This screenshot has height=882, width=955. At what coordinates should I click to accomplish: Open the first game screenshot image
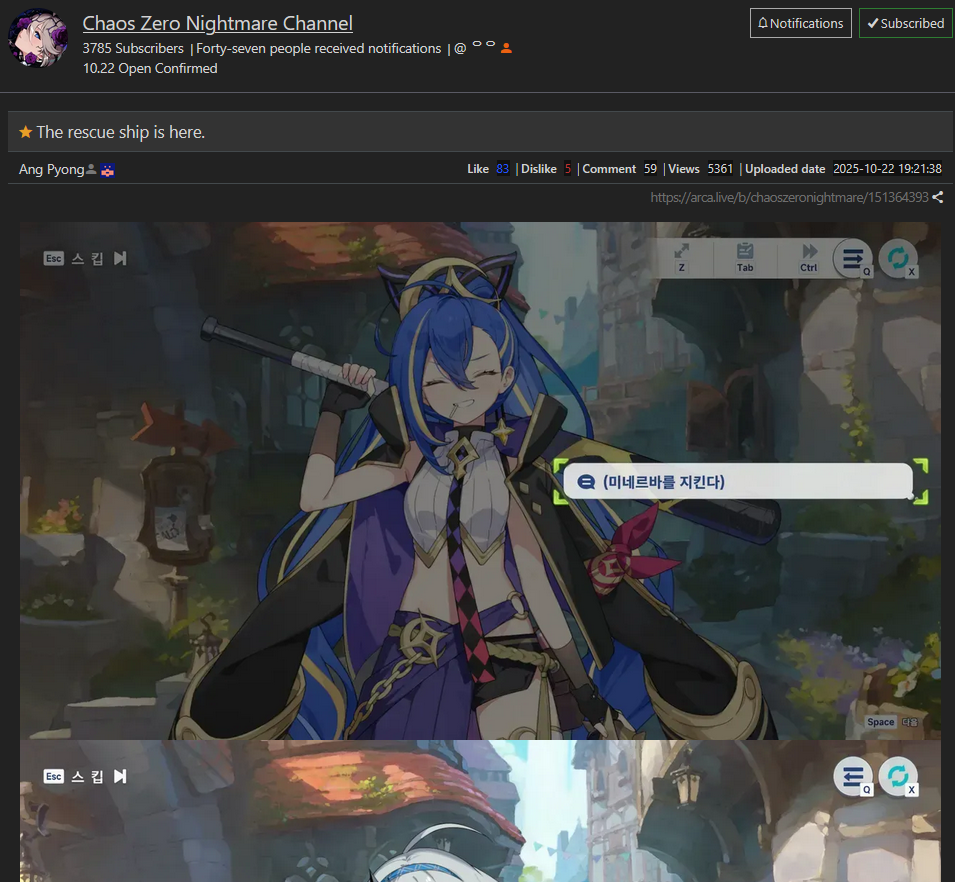pyautogui.click(x=480, y=481)
